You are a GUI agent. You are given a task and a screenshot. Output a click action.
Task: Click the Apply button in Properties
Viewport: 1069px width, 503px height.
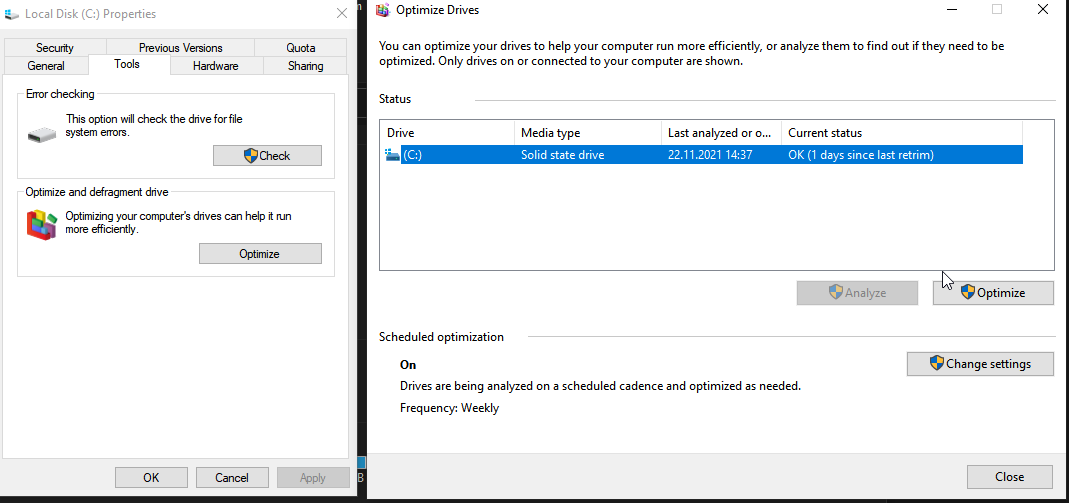pyautogui.click(x=312, y=478)
